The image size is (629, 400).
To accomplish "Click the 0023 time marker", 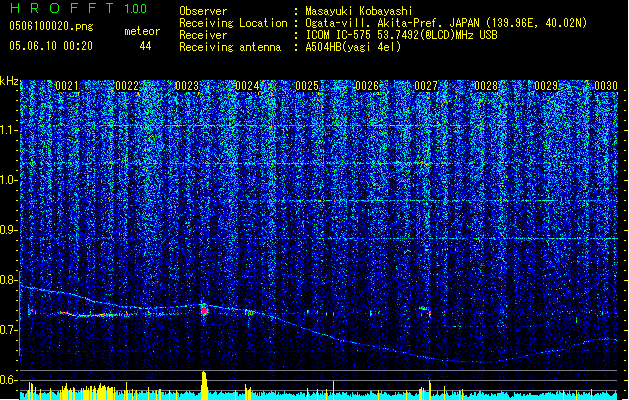I will 187,86.
